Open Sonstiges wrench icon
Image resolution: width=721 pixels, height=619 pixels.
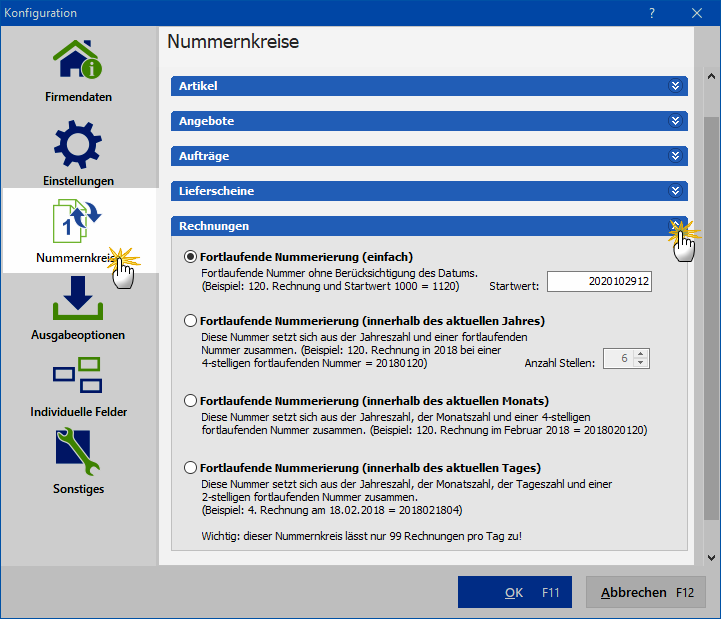click(x=78, y=453)
